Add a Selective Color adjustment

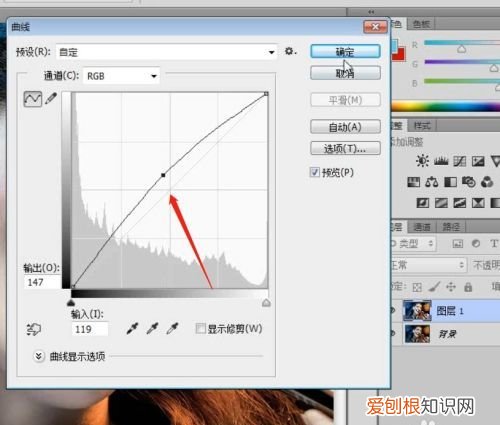click(478, 203)
